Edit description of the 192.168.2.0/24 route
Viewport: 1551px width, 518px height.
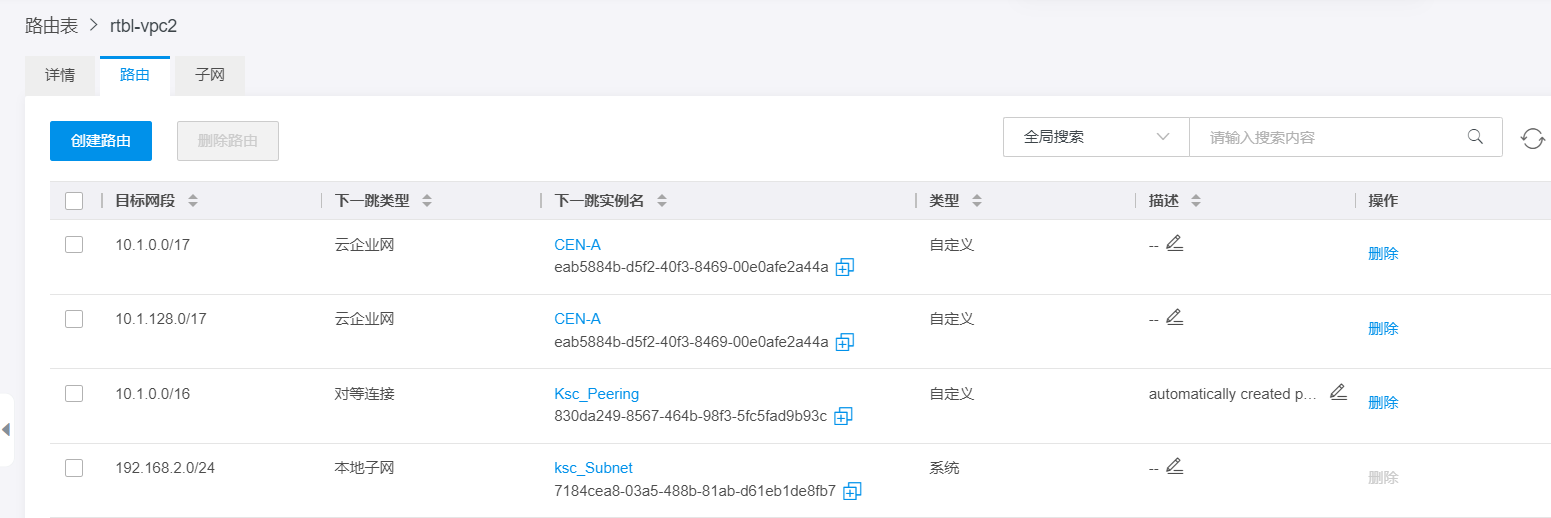(1175, 466)
